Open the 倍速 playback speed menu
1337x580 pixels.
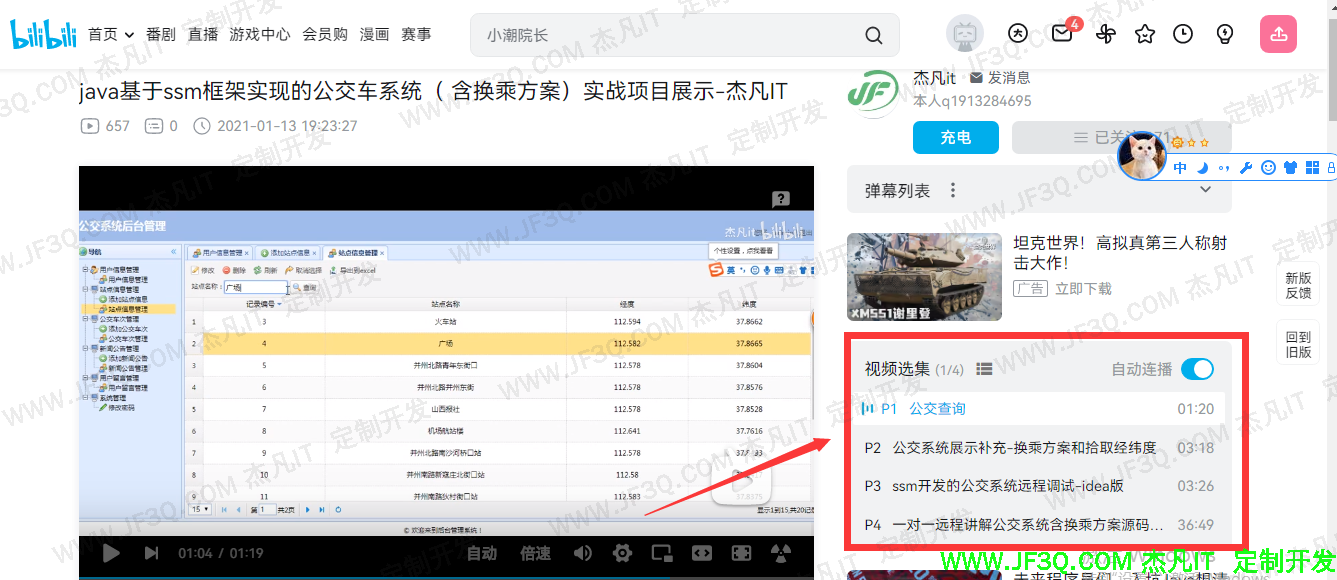click(x=535, y=553)
